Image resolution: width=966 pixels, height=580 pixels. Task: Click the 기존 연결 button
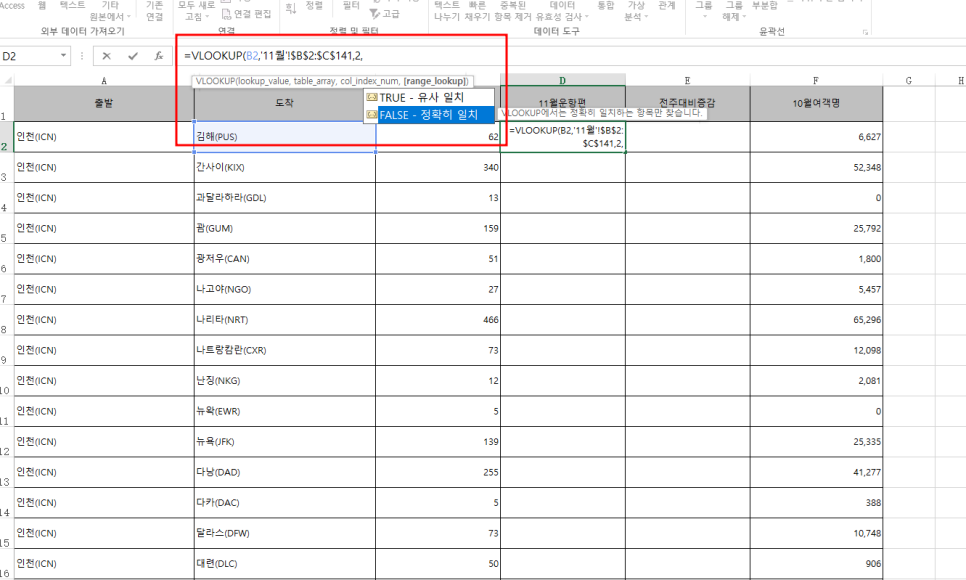coord(155,10)
